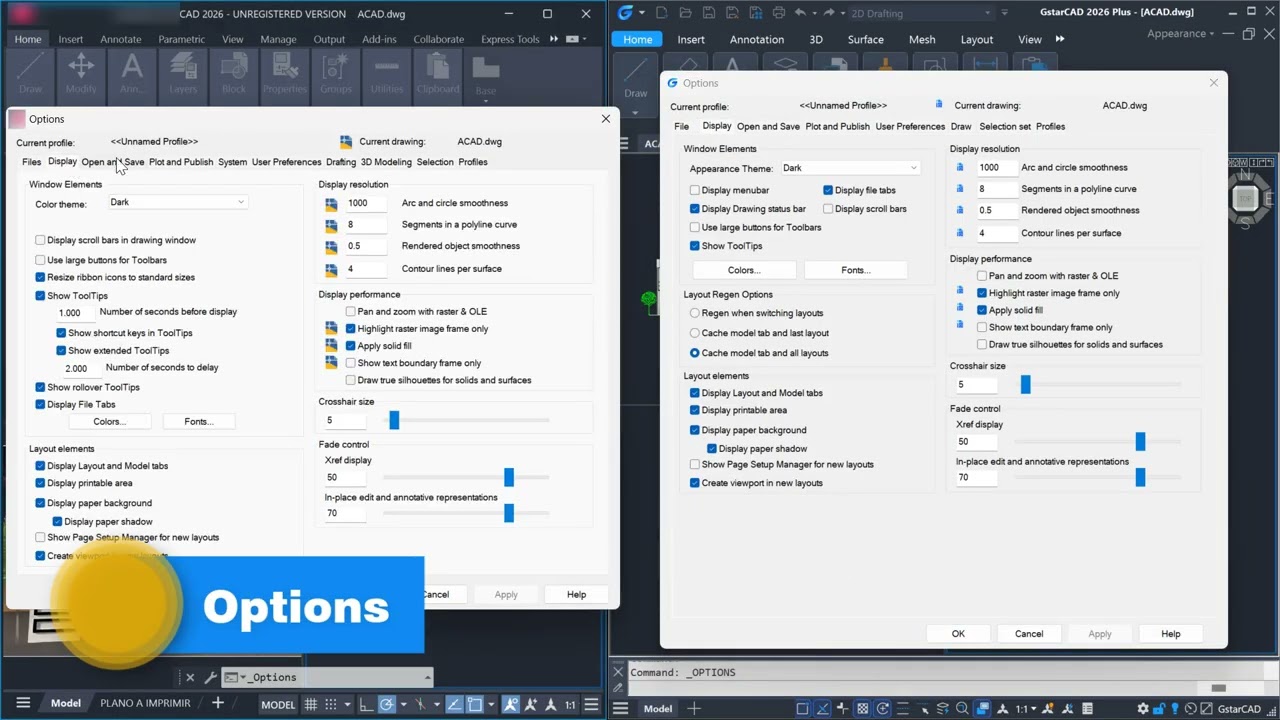
Task: Enable Display scroll bars in drawing window
Action: tap(40, 240)
